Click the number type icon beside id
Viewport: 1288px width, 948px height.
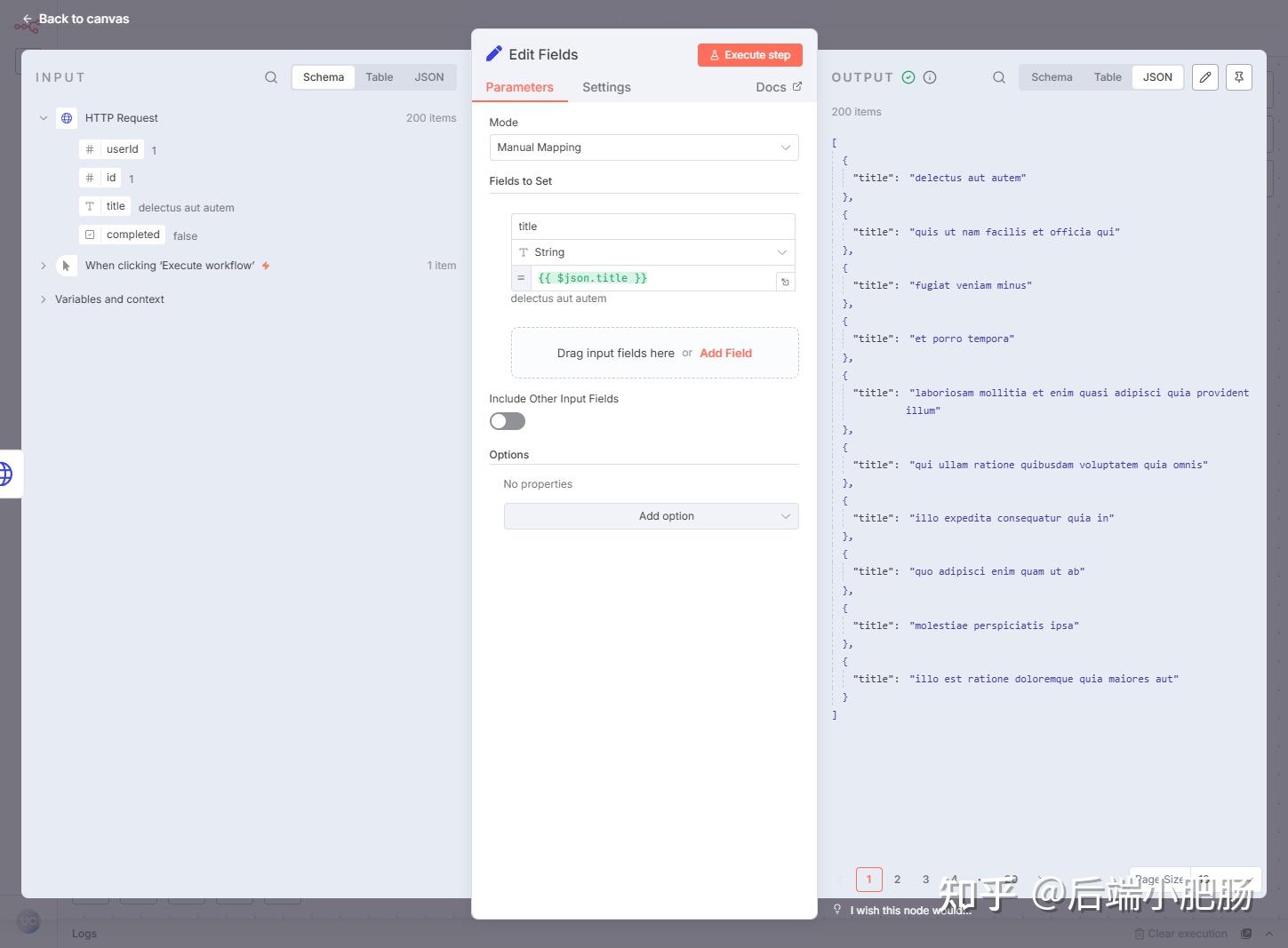point(90,178)
